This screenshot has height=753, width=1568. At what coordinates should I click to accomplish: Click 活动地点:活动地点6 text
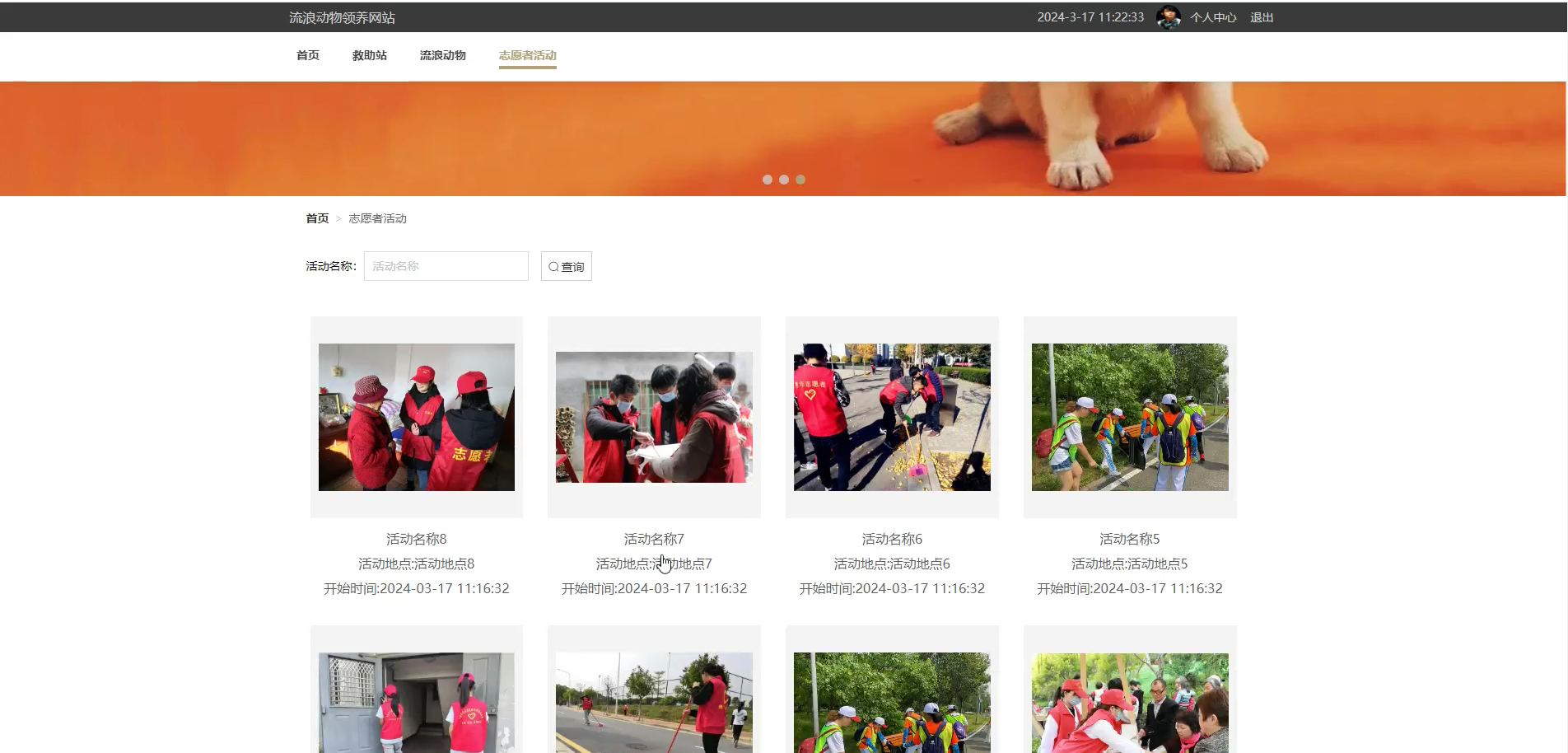point(892,564)
